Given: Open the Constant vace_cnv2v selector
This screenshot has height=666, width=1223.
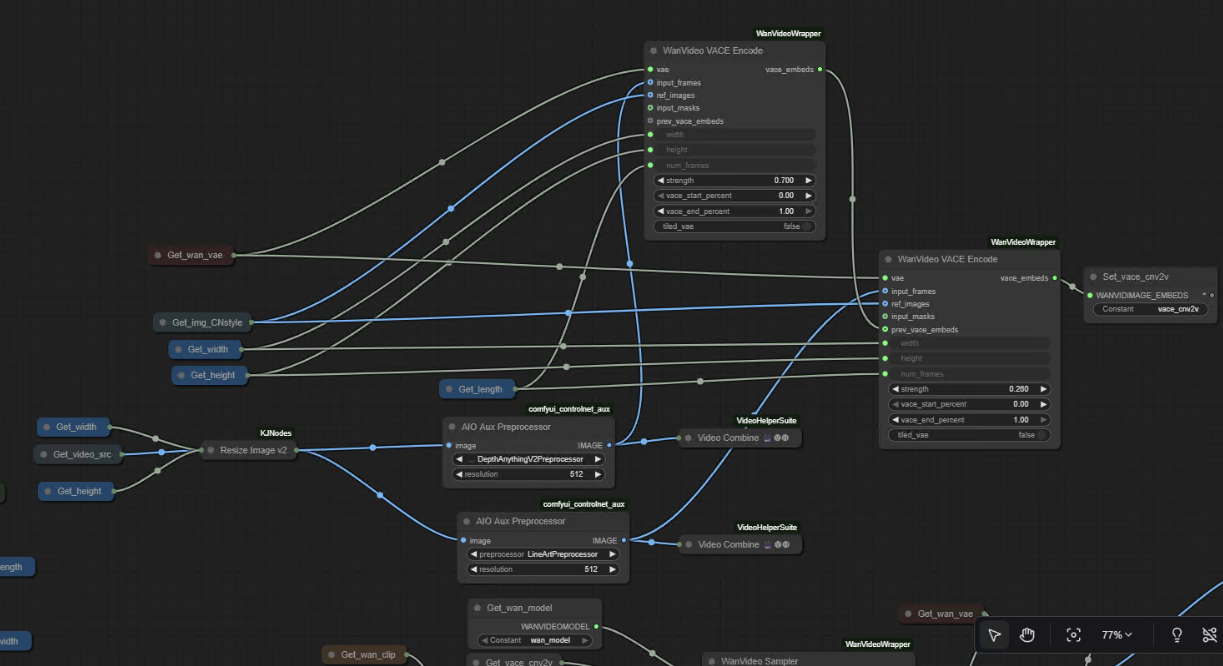Looking at the screenshot, I should [x=1151, y=309].
